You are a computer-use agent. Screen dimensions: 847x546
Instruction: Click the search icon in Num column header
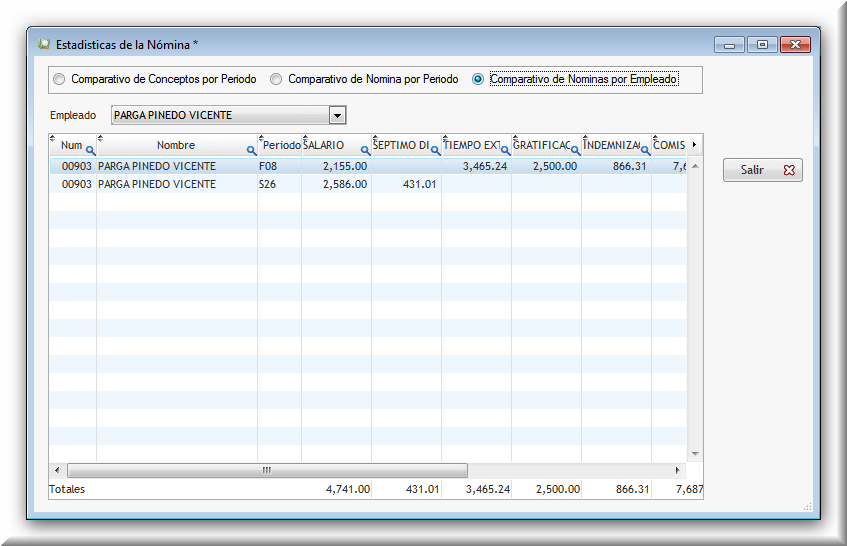point(90,151)
